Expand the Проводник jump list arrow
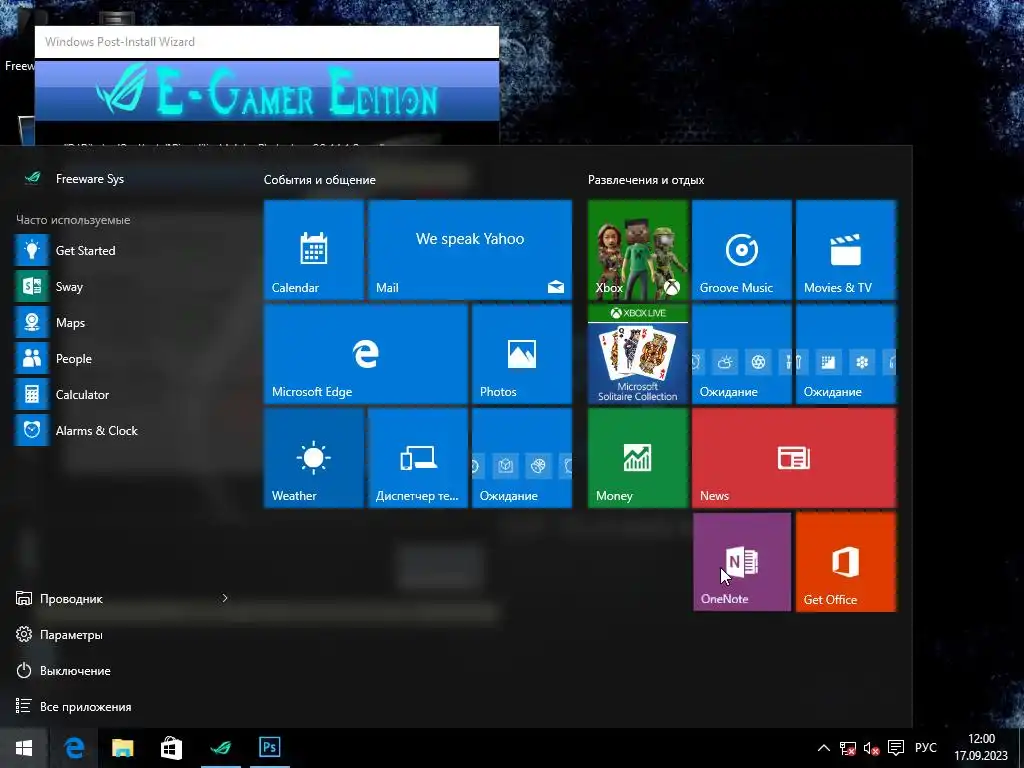This screenshot has height=768, width=1024. tap(225, 598)
